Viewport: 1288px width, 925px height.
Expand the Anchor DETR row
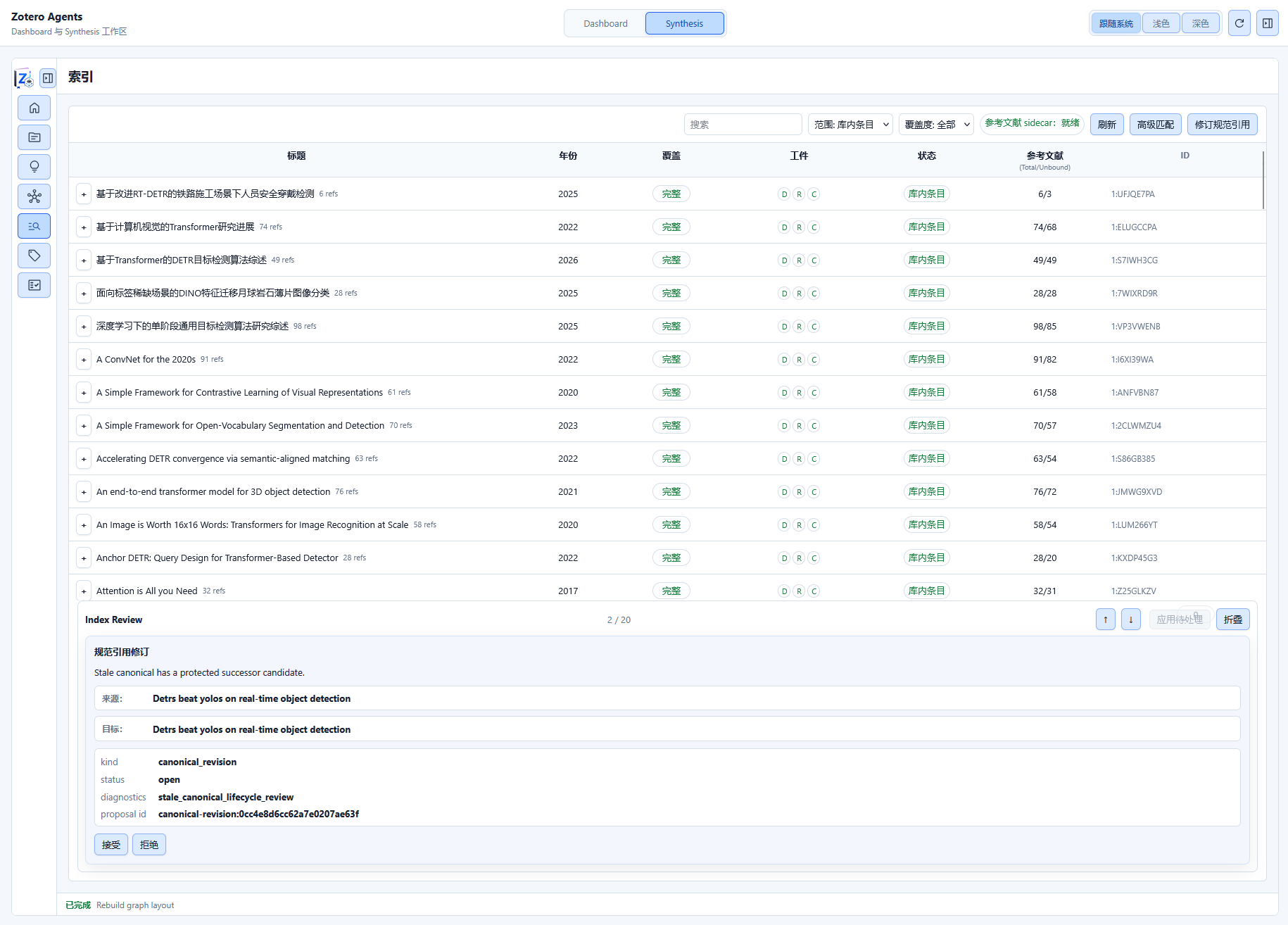84,558
